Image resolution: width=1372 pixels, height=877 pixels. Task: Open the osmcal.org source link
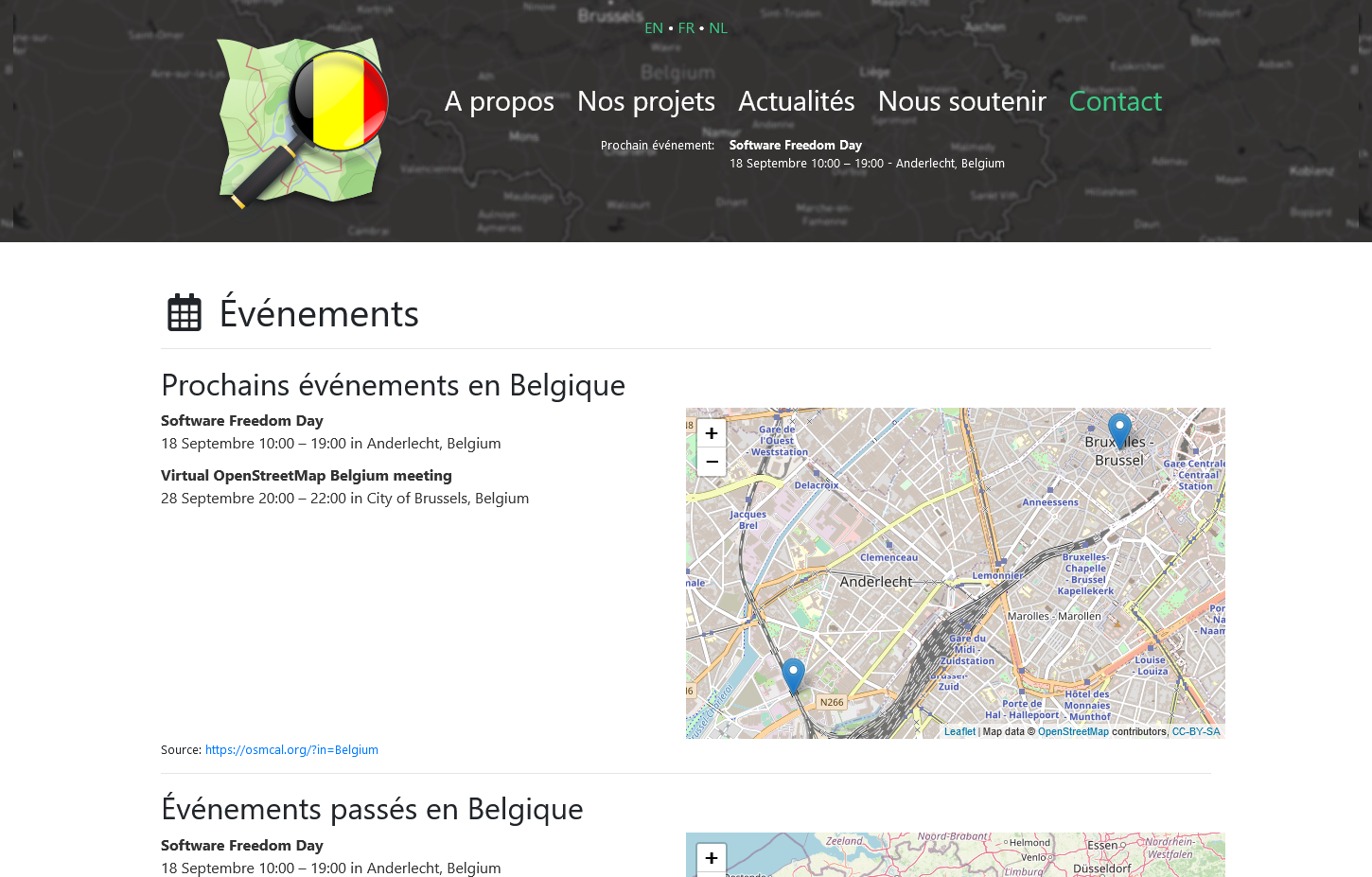[291, 750]
